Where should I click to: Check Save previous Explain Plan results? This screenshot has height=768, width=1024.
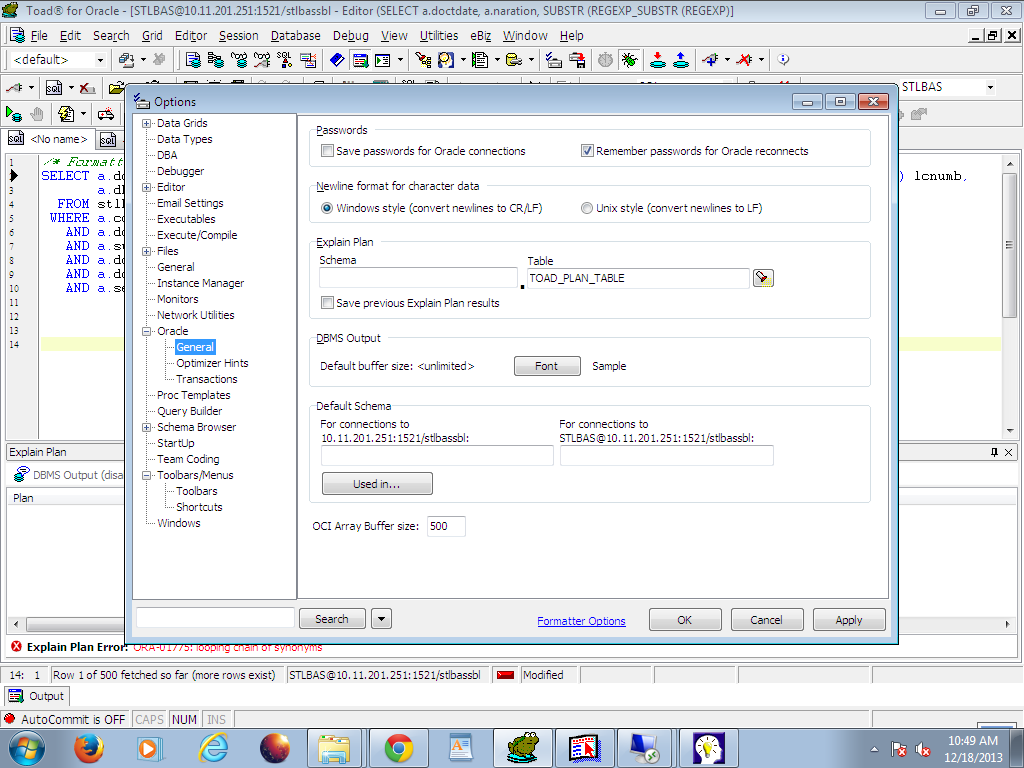pos(327,302)
